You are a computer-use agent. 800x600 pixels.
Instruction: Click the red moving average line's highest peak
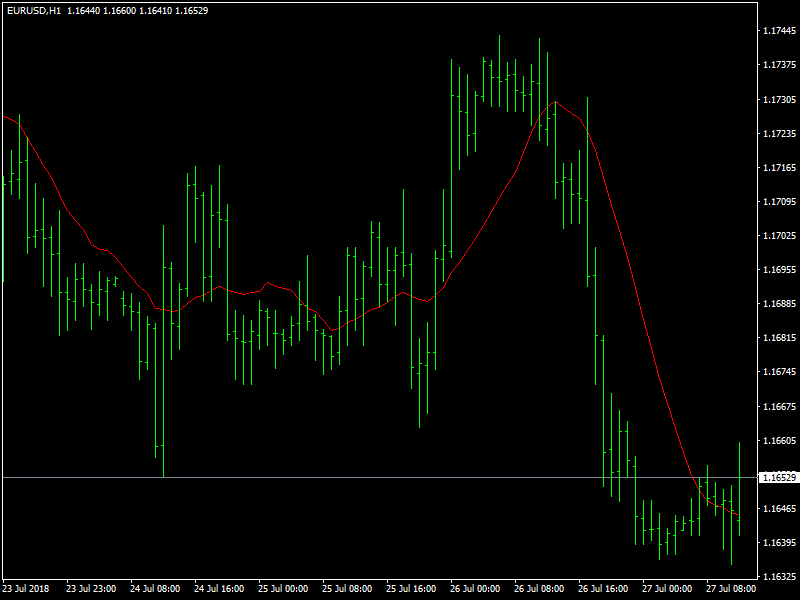click(x=555, y=102)
